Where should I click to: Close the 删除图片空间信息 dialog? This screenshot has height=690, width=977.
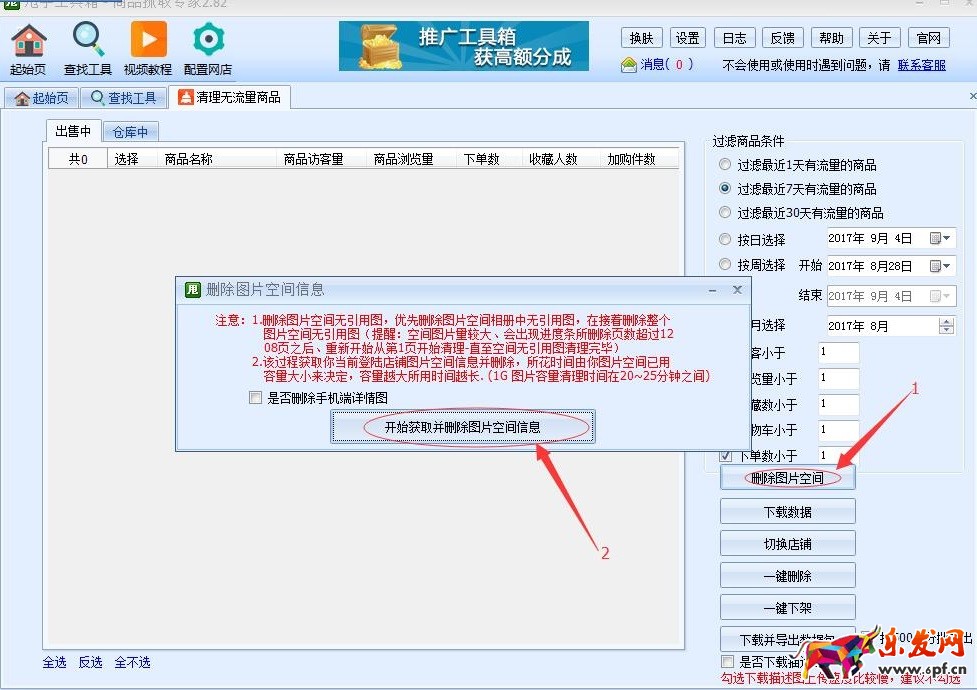737,290
